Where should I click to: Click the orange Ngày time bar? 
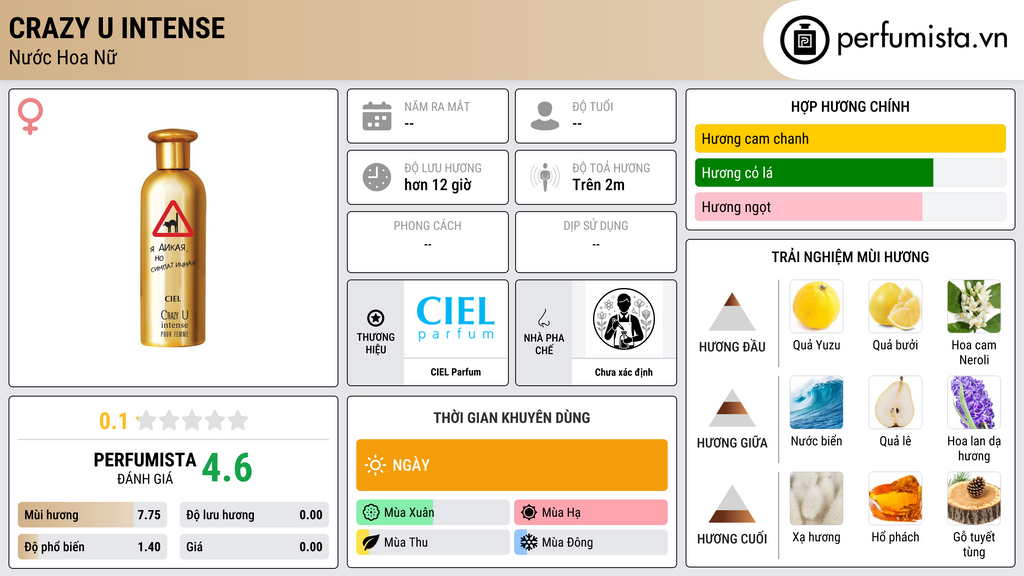[x=512, y=465]
